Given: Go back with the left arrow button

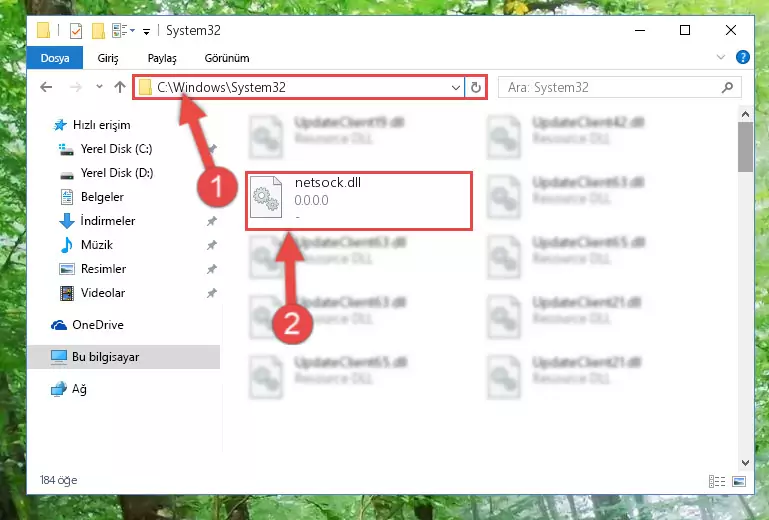Looking at the screenshot, I should (46, 87).
